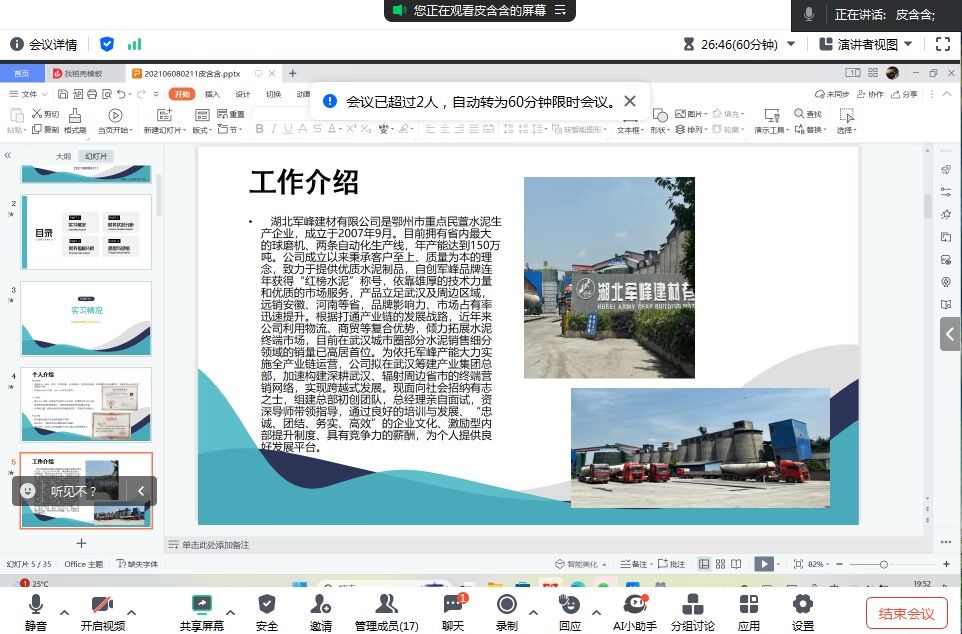Click the red 结束会议 button
The width and height of the screenshot is (962, 634).
point(907,613)
